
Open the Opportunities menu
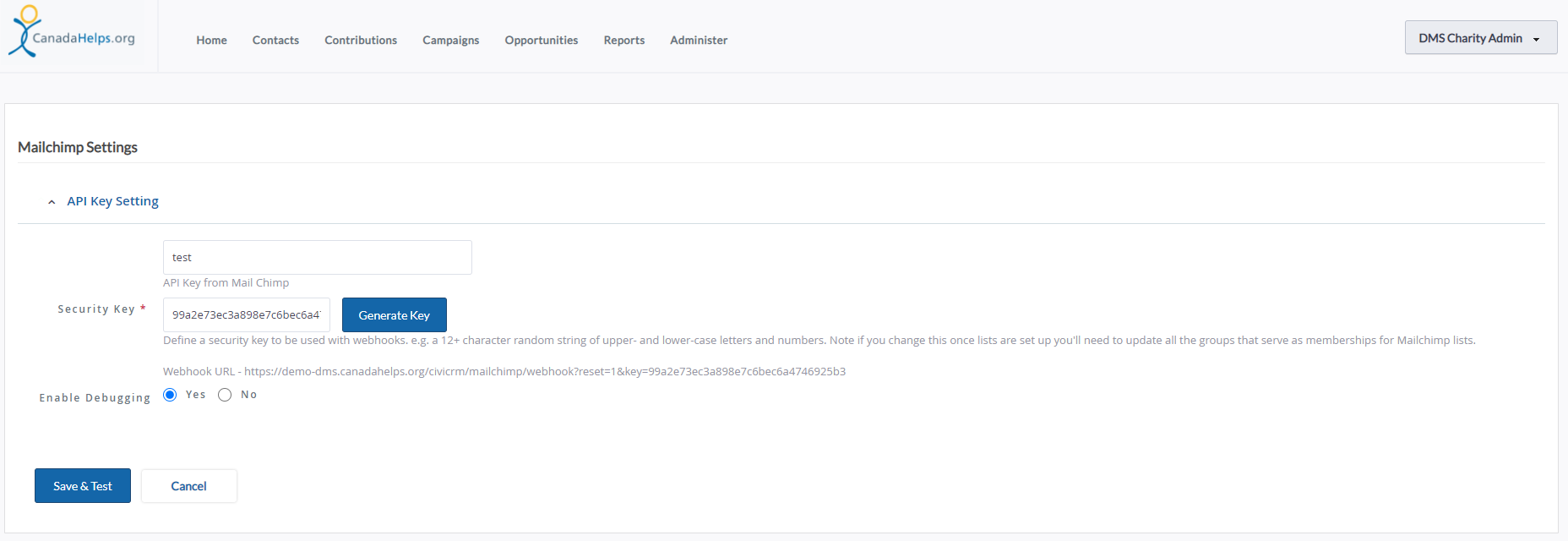click(x=542, y=40)
